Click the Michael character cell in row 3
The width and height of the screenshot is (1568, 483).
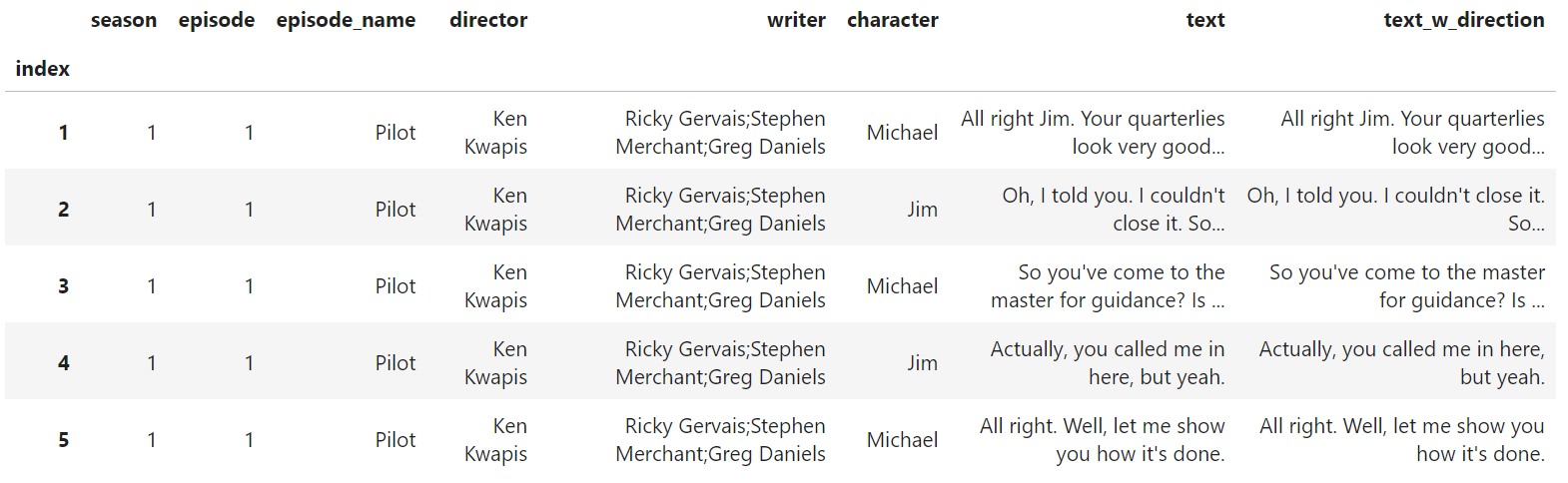[x=902, y=286]
